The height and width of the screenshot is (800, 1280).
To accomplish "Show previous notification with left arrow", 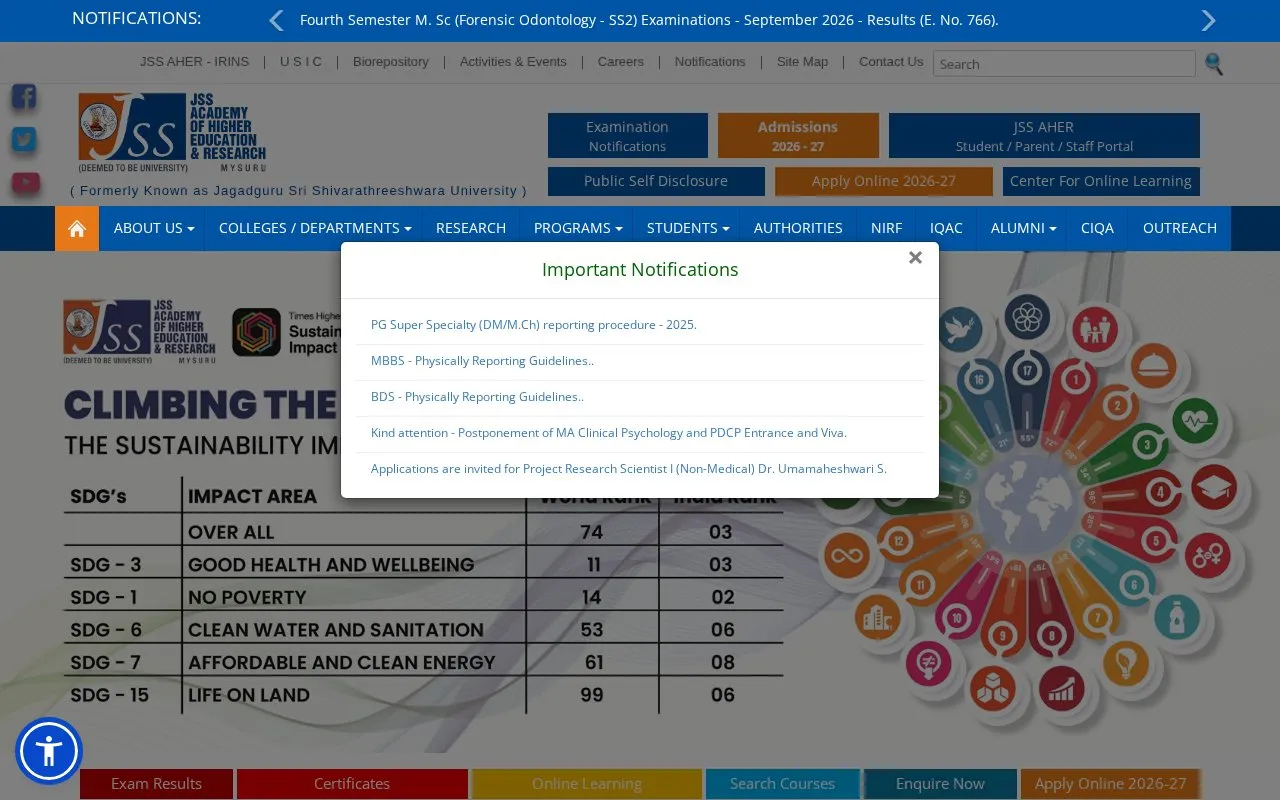I will coord(277,21).
